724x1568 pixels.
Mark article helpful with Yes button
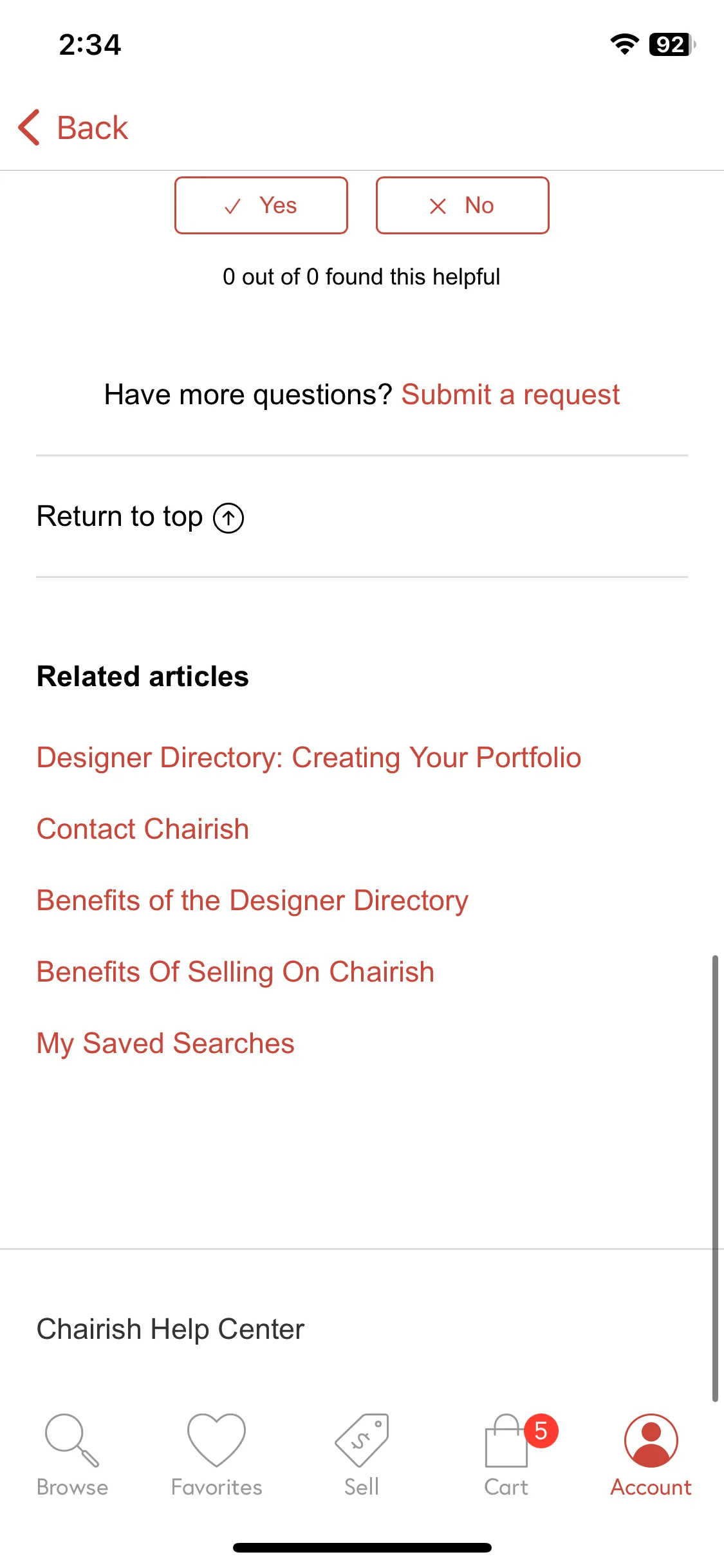click(261, 205)
